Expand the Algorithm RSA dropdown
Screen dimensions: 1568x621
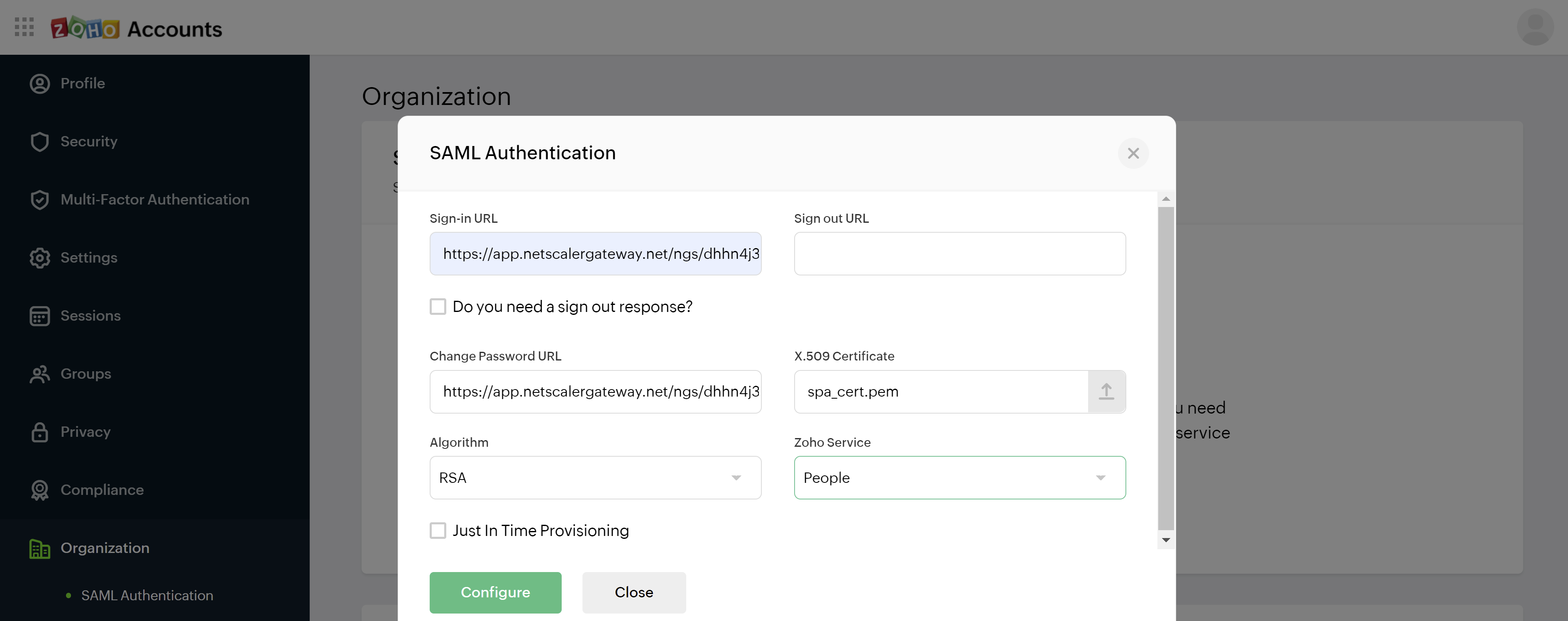pyautogui.click(x=595, y=477)
